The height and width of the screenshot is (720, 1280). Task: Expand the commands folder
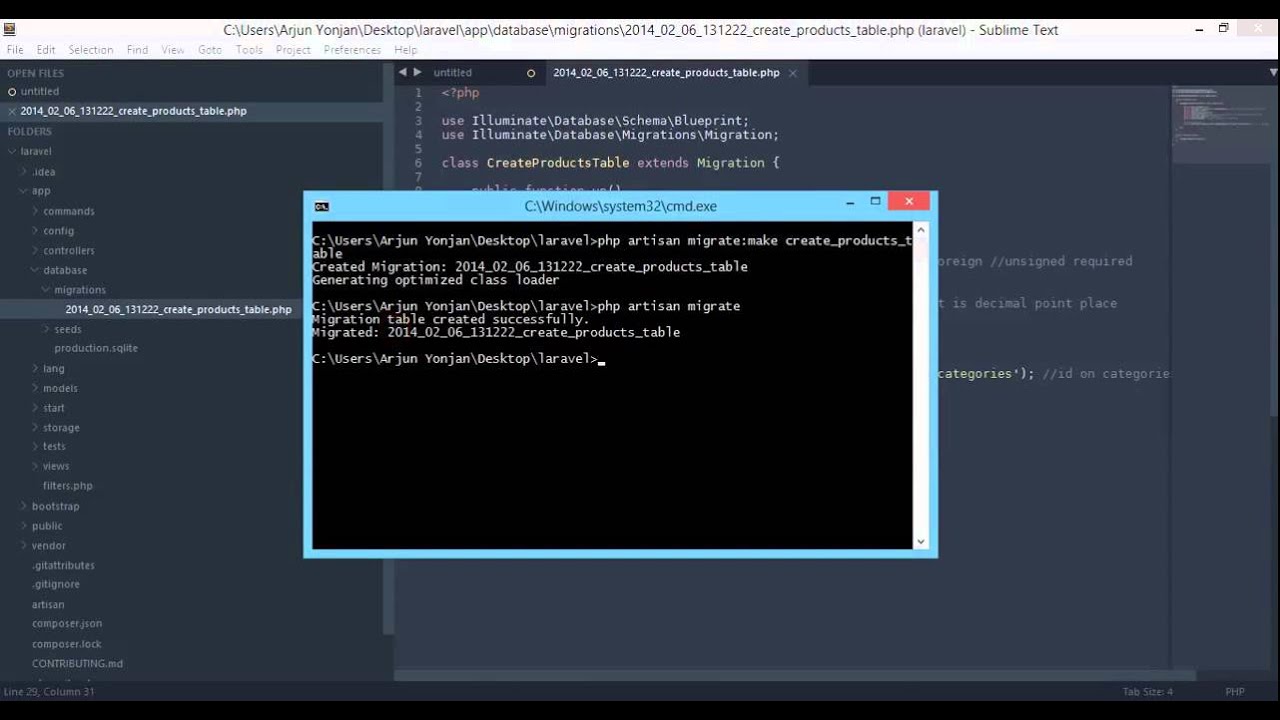pos(35,211)
